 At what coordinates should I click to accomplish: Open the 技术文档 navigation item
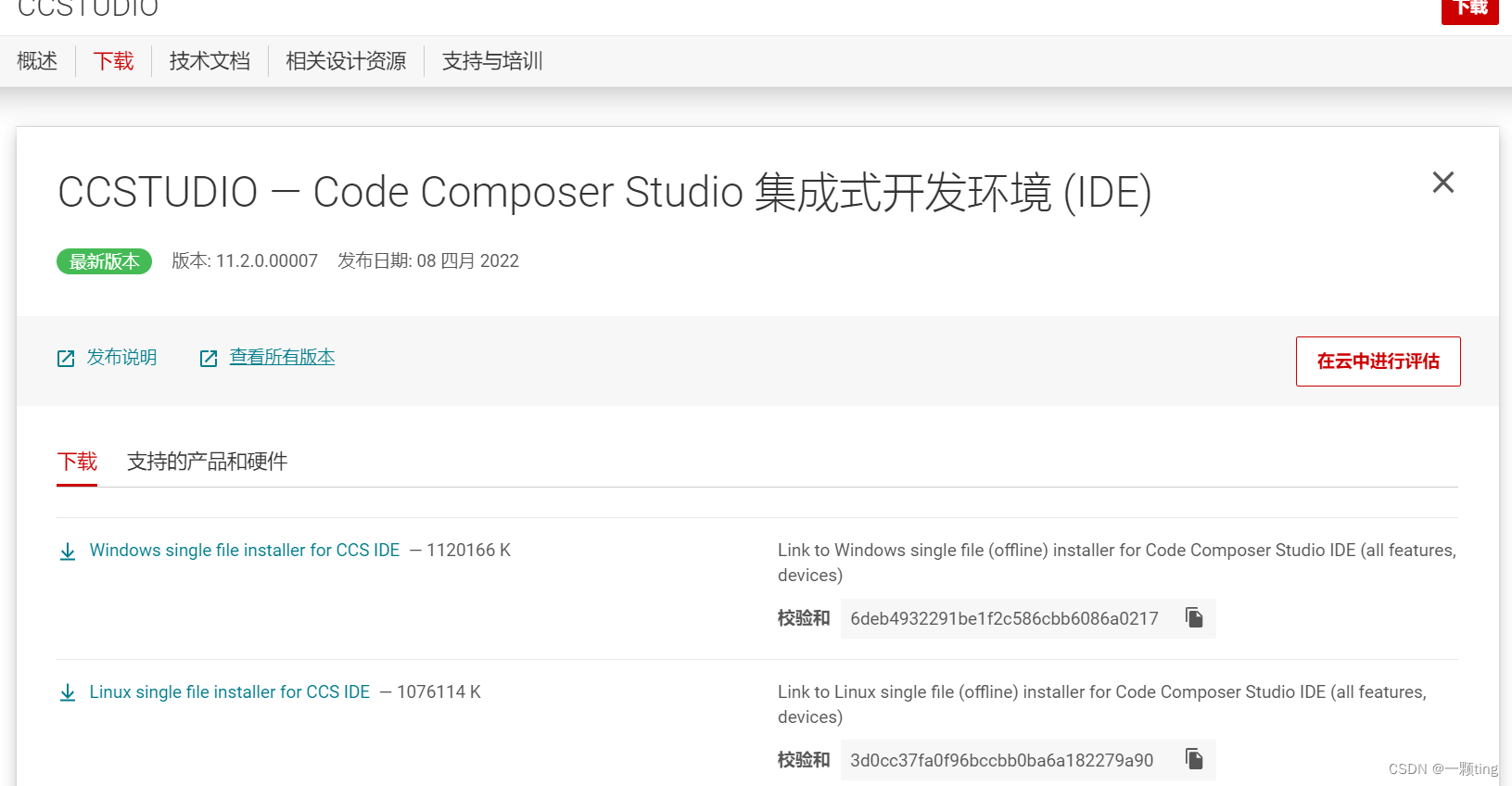(x=210, y=60)
